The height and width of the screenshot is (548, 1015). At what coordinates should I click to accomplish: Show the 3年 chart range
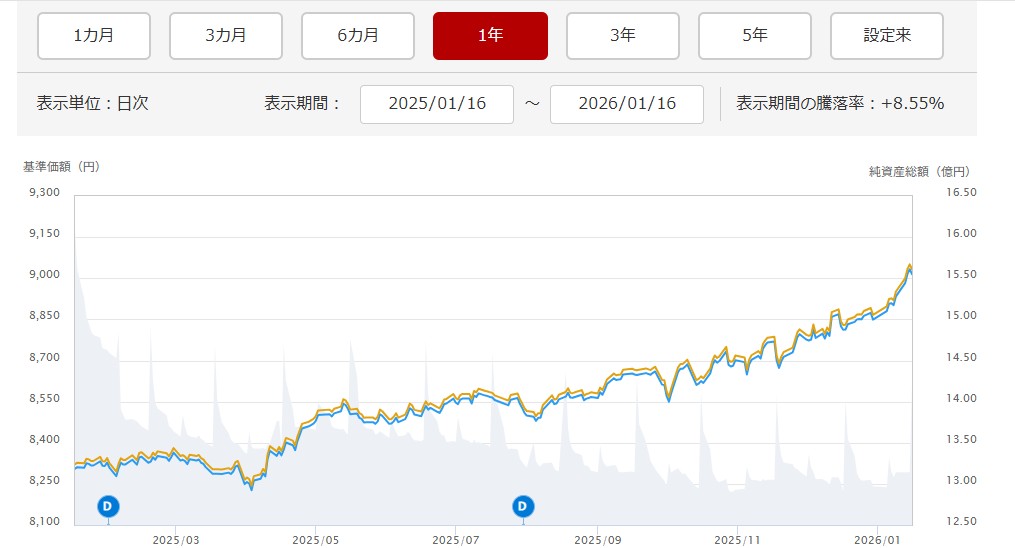pos(622,36)
